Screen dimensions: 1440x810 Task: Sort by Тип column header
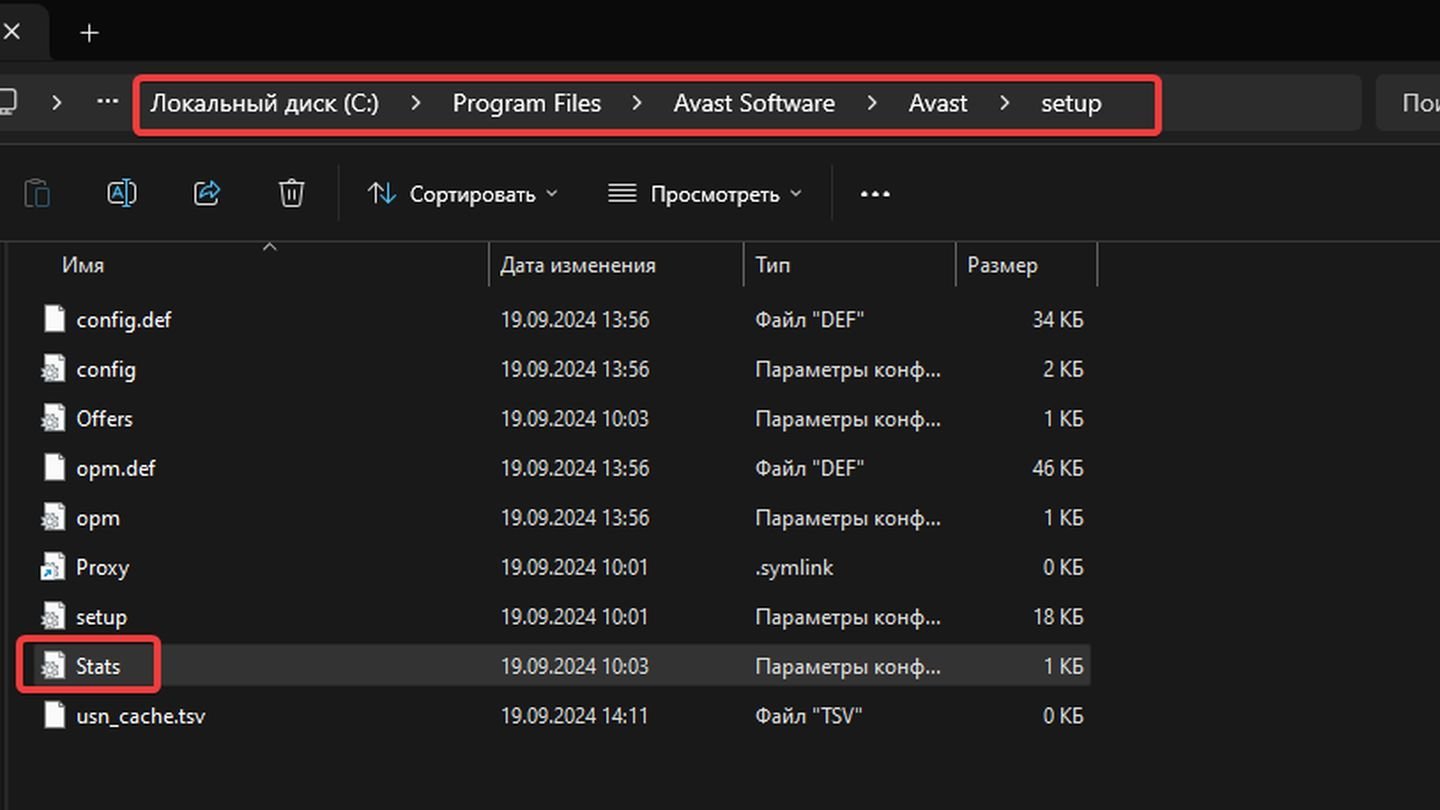coord(772,265)
